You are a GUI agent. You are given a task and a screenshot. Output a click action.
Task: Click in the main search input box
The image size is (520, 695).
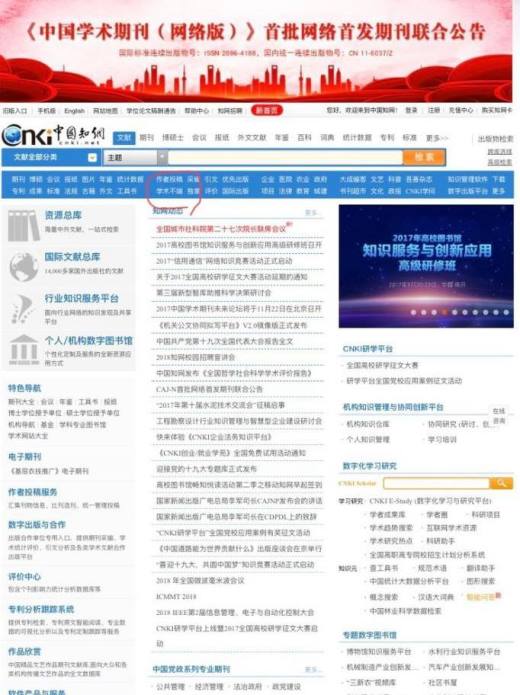pyautogui.click(x=285, y=157)
